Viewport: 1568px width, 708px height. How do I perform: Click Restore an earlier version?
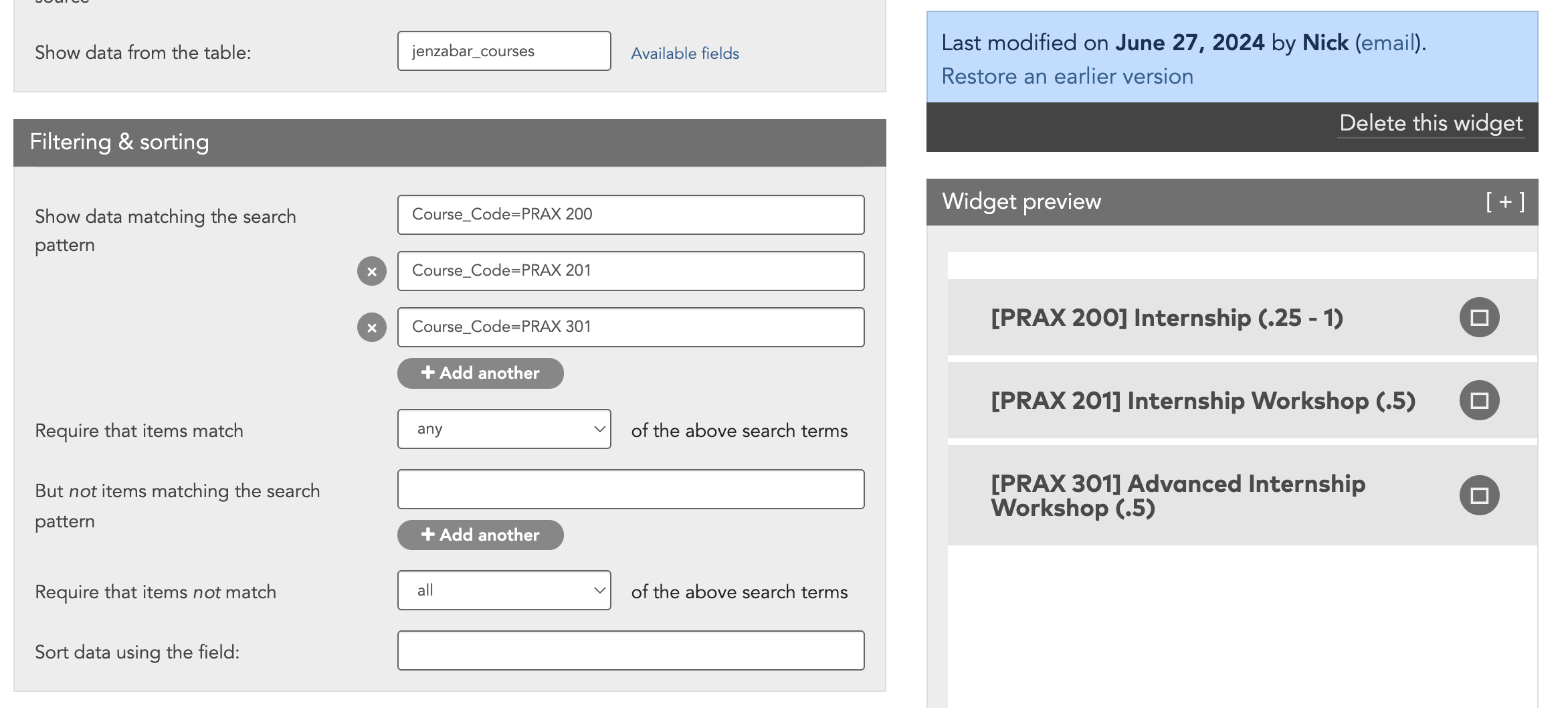(1067, 76)
